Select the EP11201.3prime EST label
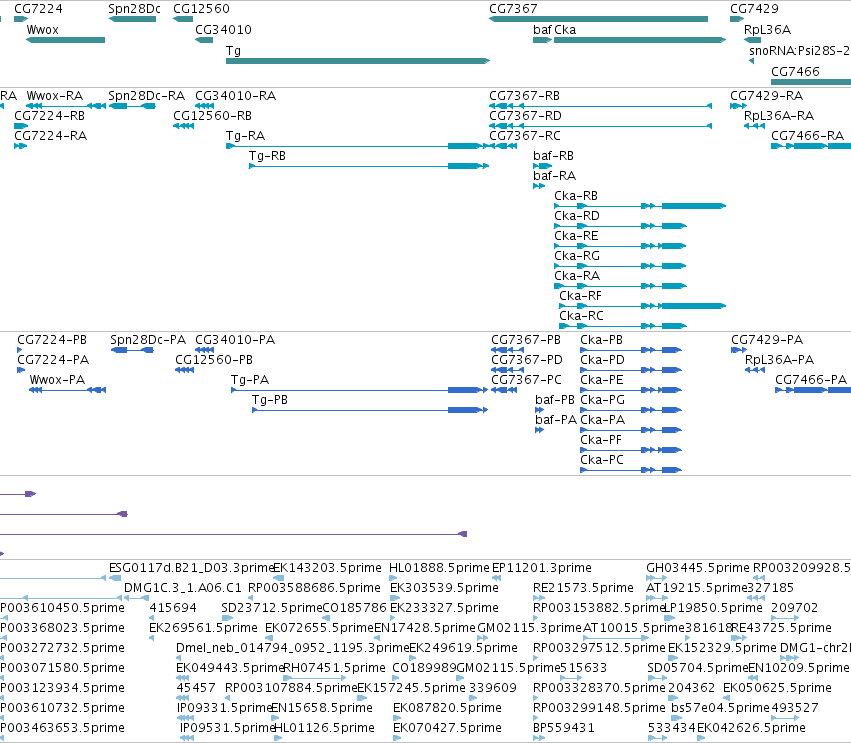851x743 pixels. click(x=542, y=568)
